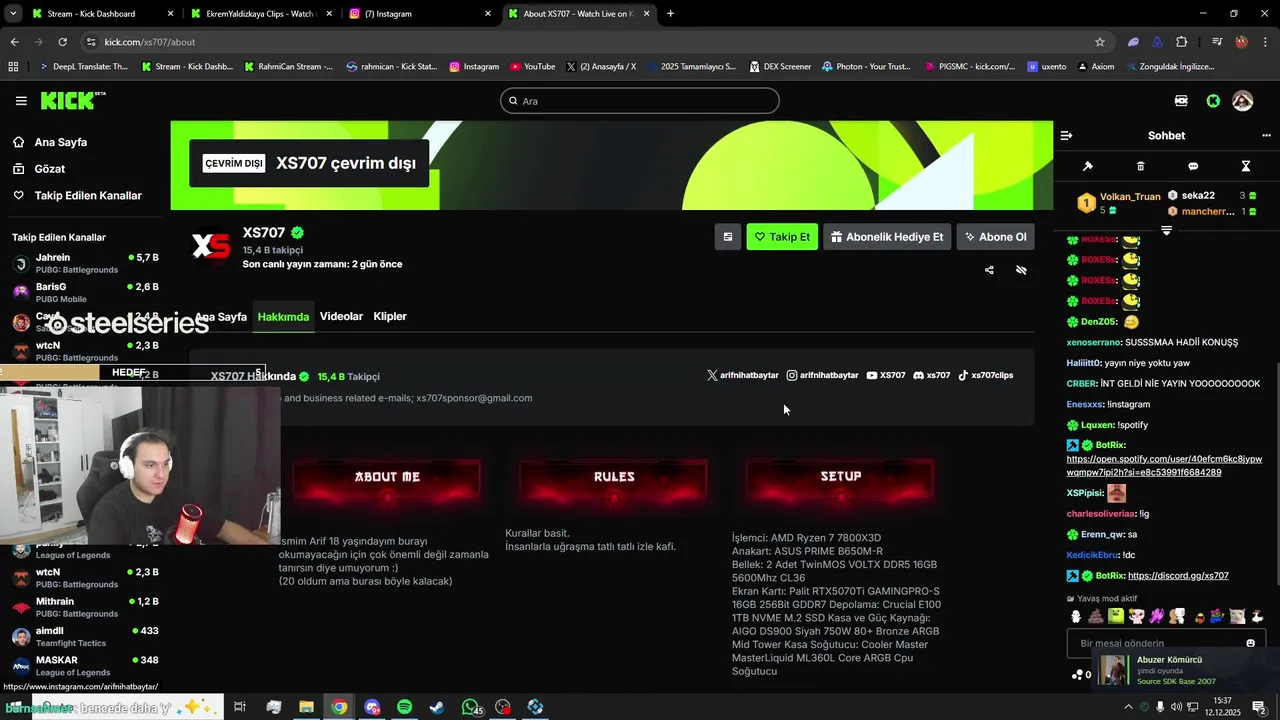Open the TikTok xs707clips link
1280x720 pixels.
click(986, 375)
